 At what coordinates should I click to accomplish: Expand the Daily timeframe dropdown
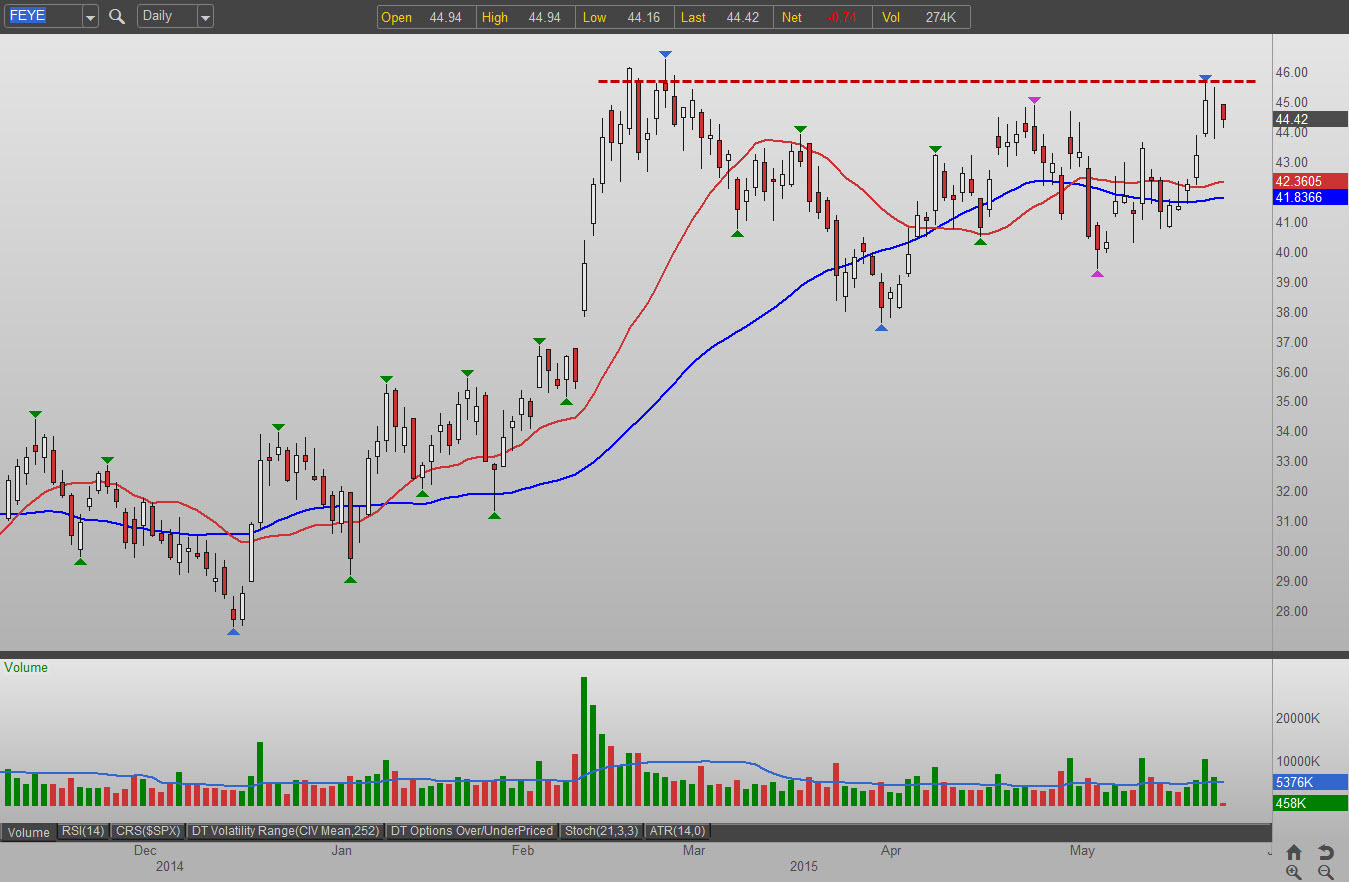click(204, 17)
